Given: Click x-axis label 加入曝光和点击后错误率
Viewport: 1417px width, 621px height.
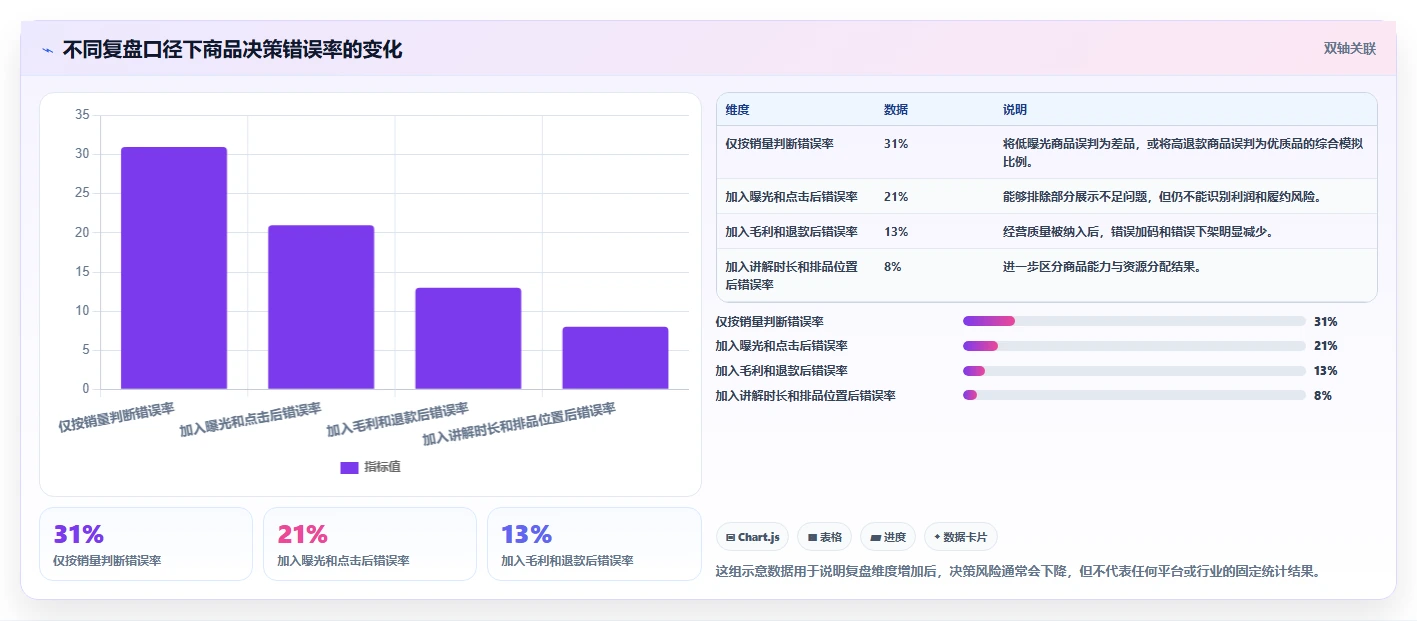Looking at the screenshot, I should pyautogui.click(x=251, y=420).
